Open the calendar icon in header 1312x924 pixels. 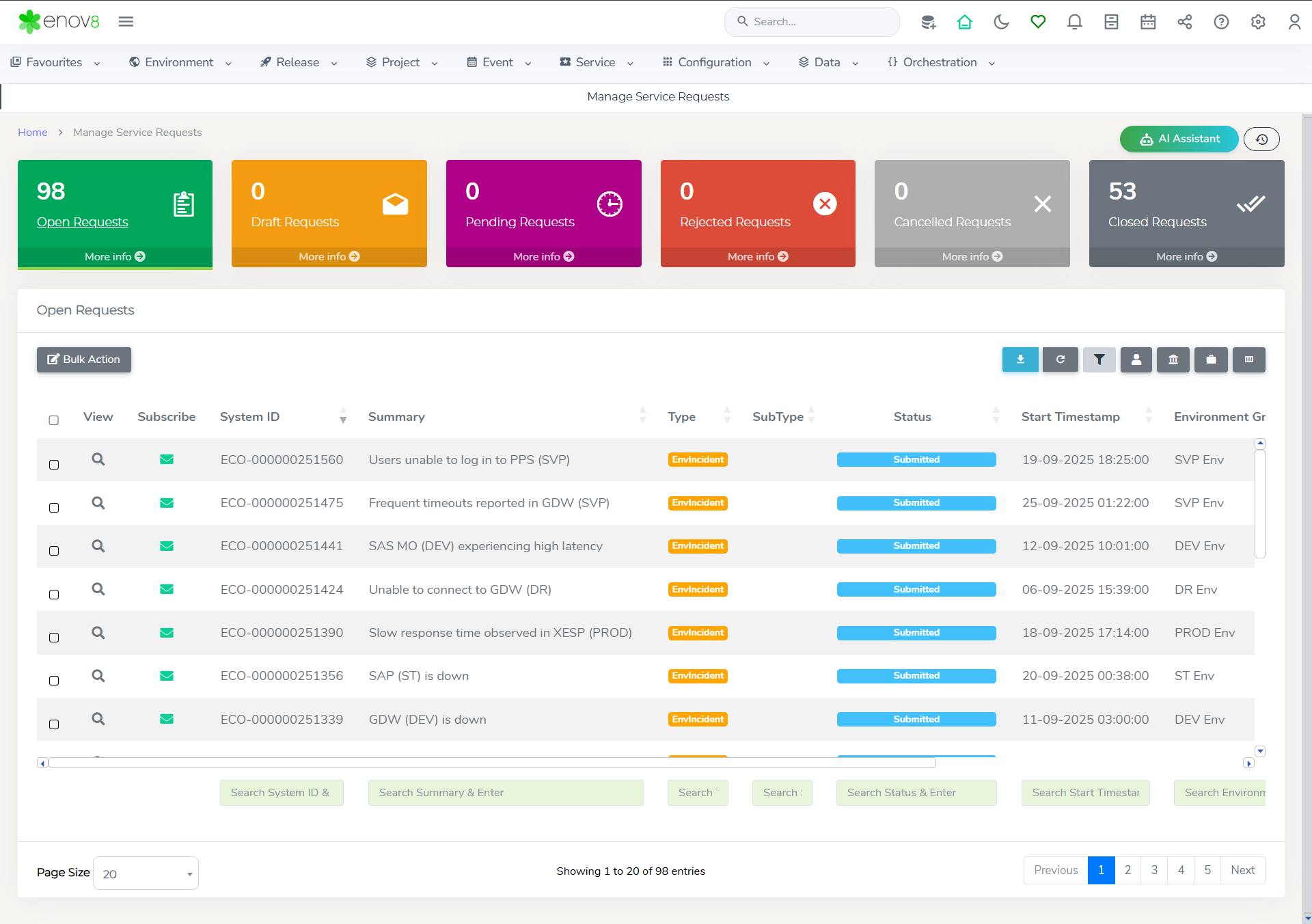coord(1147,22)
